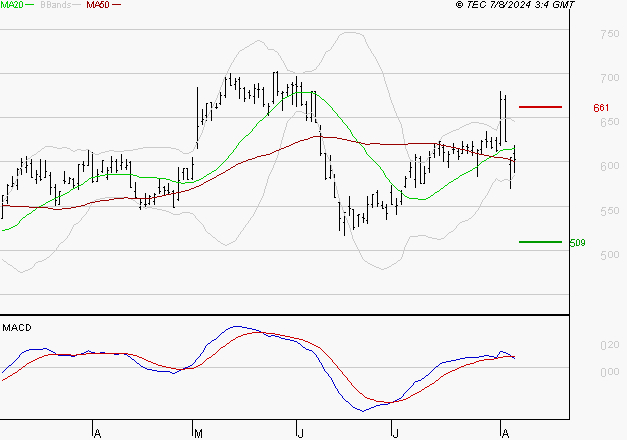Click the 650 price axis label

609,122
